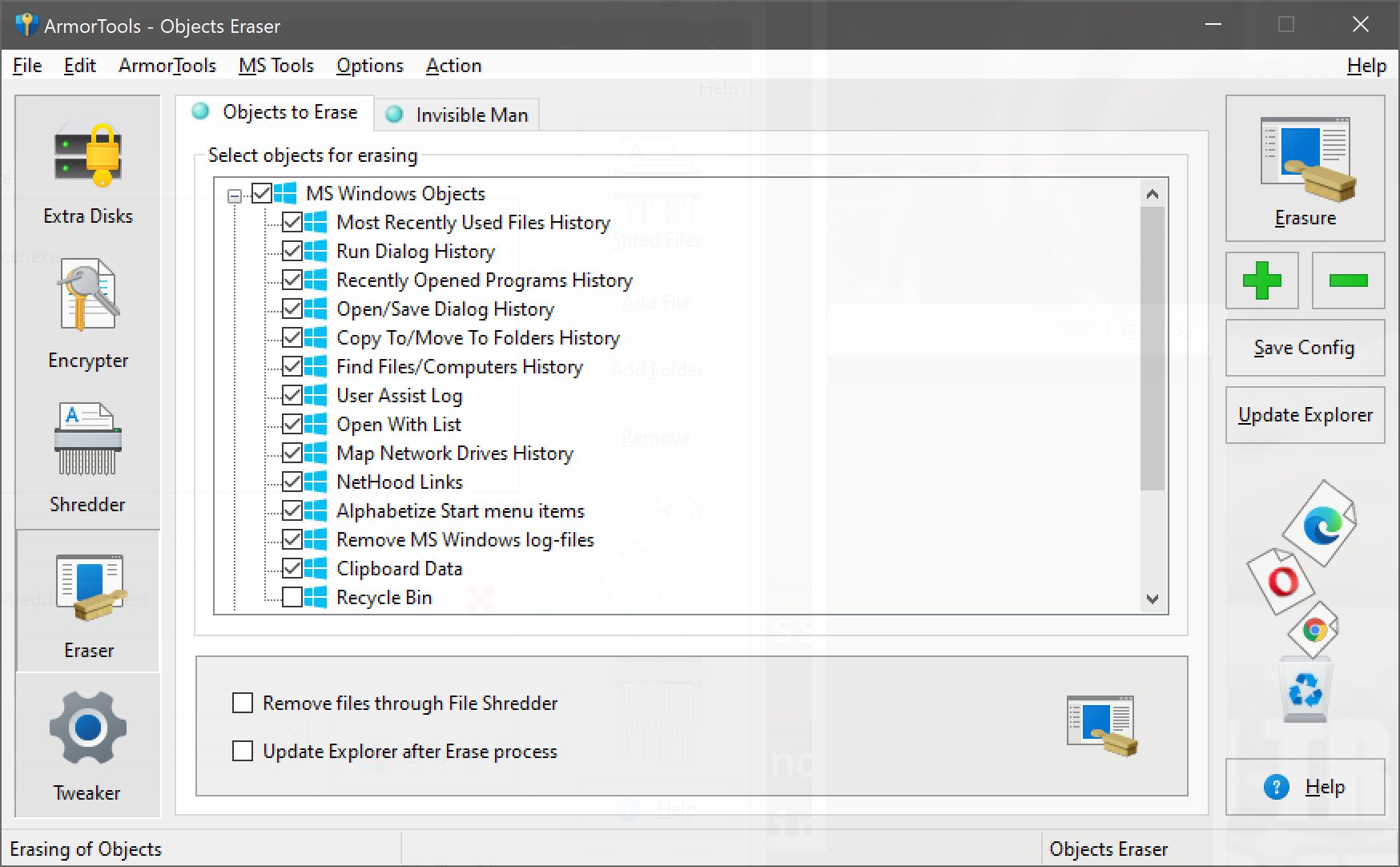Open the ArmorTools menu
Screen dimensions: 1400x867
tap(167, 66)
